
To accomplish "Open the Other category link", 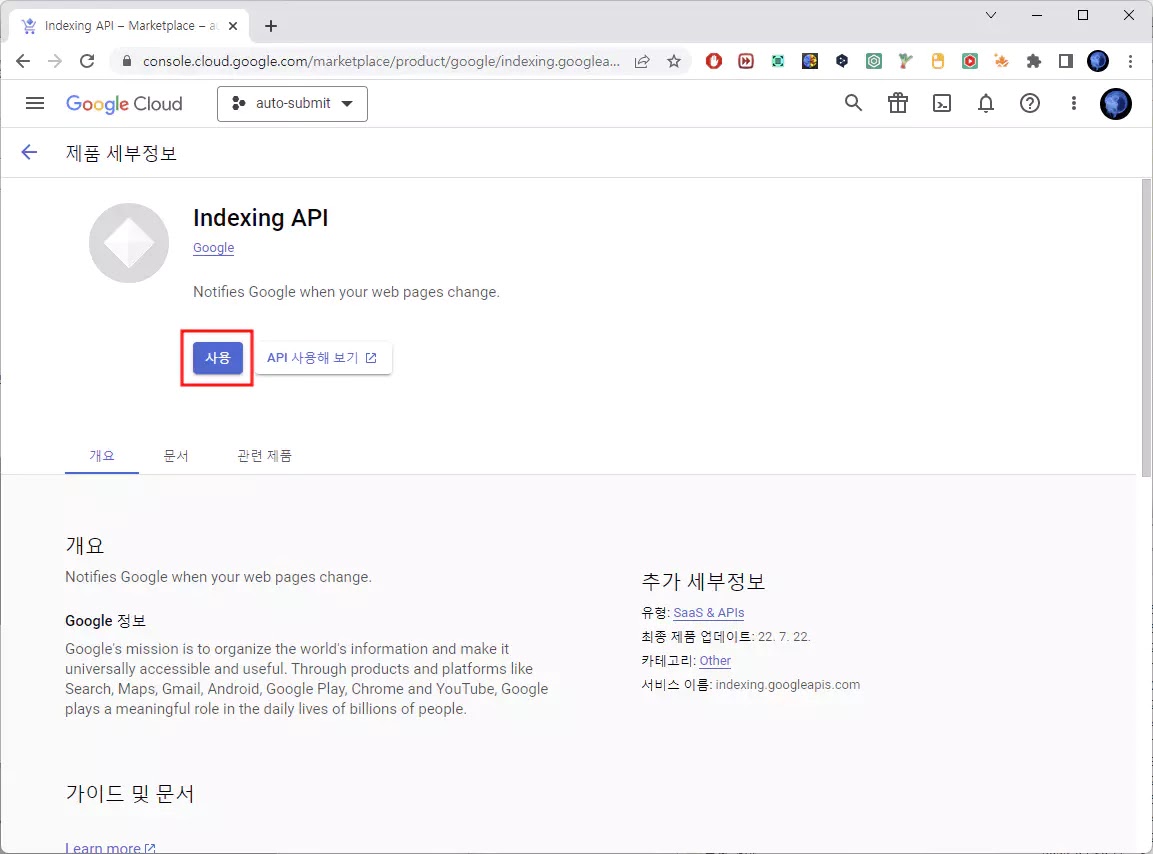I will pyautogui.click(x=715, y=661).
